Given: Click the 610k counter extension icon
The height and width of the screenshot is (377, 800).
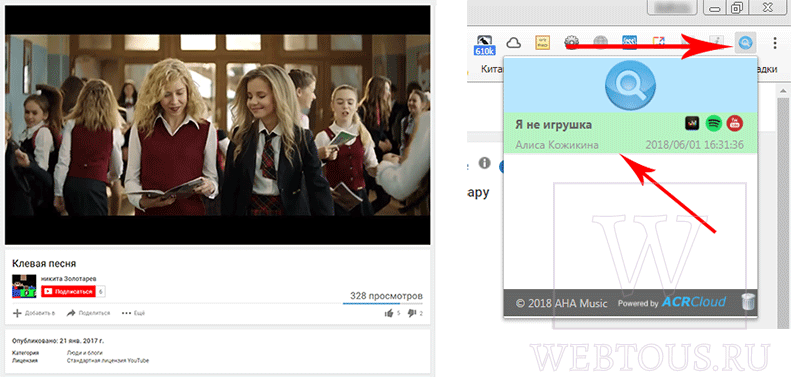Looking at the screenshot, I should [x=485, y=45].
